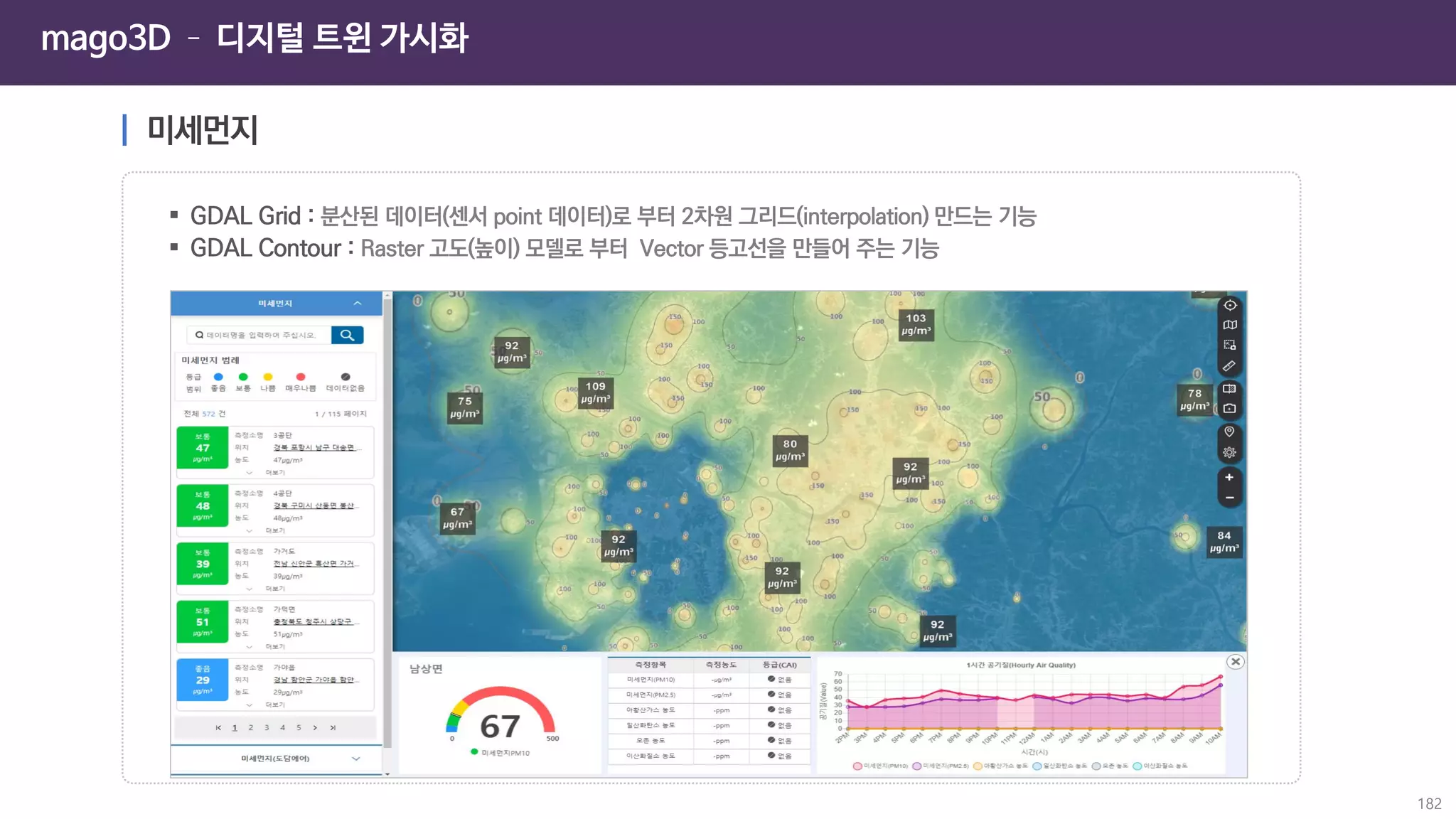Go to the next page of results

(x=315, y=728)
